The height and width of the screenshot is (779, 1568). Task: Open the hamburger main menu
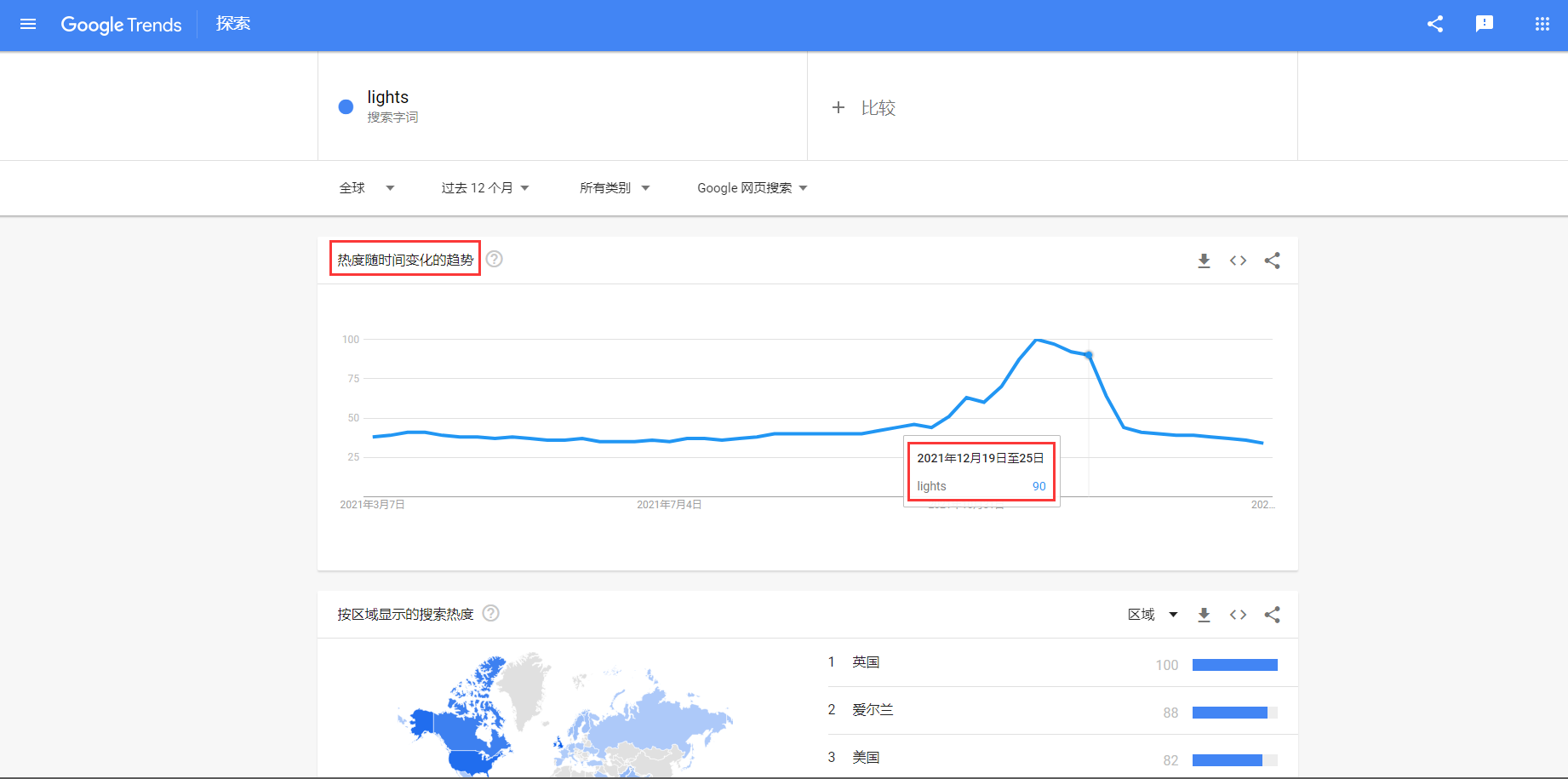[x=28, y=24]
